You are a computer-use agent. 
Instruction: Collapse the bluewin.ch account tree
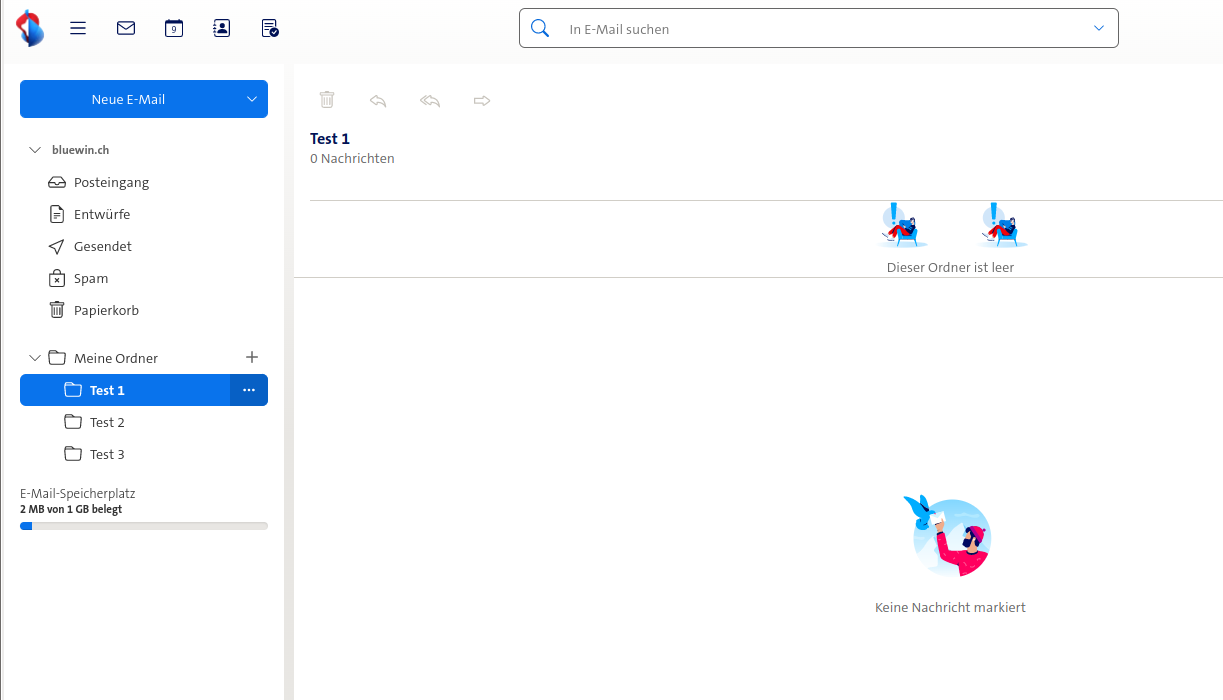[35, 150]
